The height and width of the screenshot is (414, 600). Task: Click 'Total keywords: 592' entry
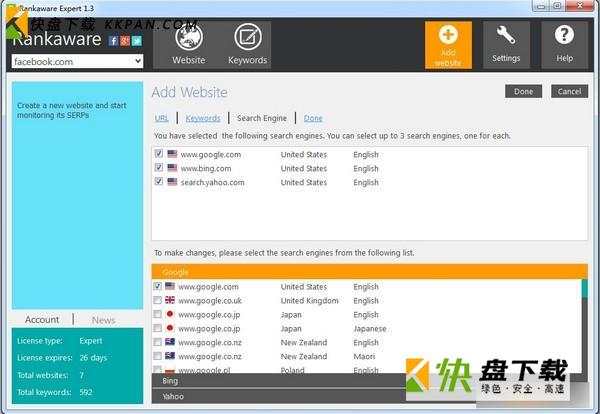click(55, 392)
